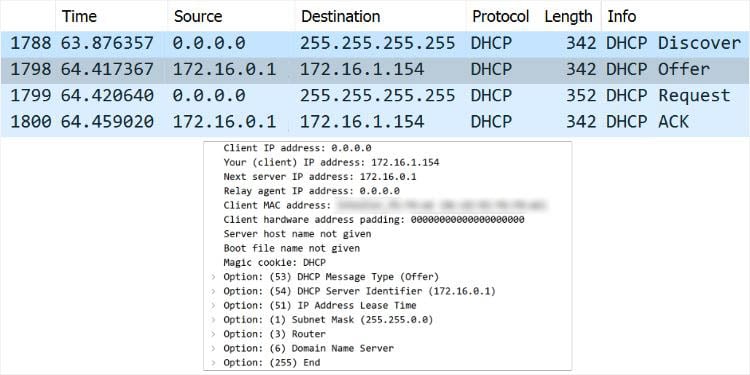Click the Info column header
The width and height of the screenshot is (750, 375).
(x=621, y=16)
